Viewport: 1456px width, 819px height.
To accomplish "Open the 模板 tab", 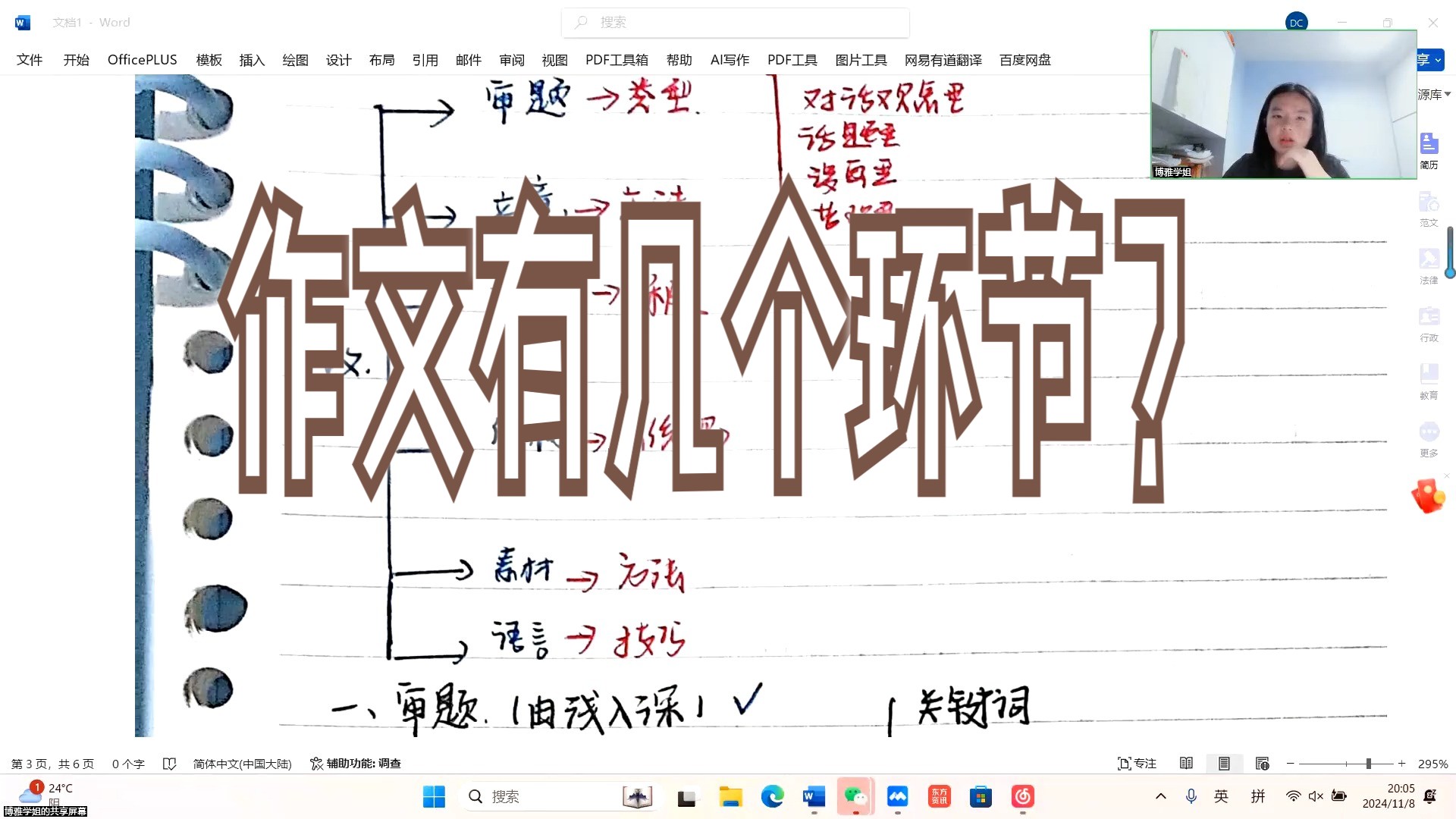I will [x=209, y=60].
